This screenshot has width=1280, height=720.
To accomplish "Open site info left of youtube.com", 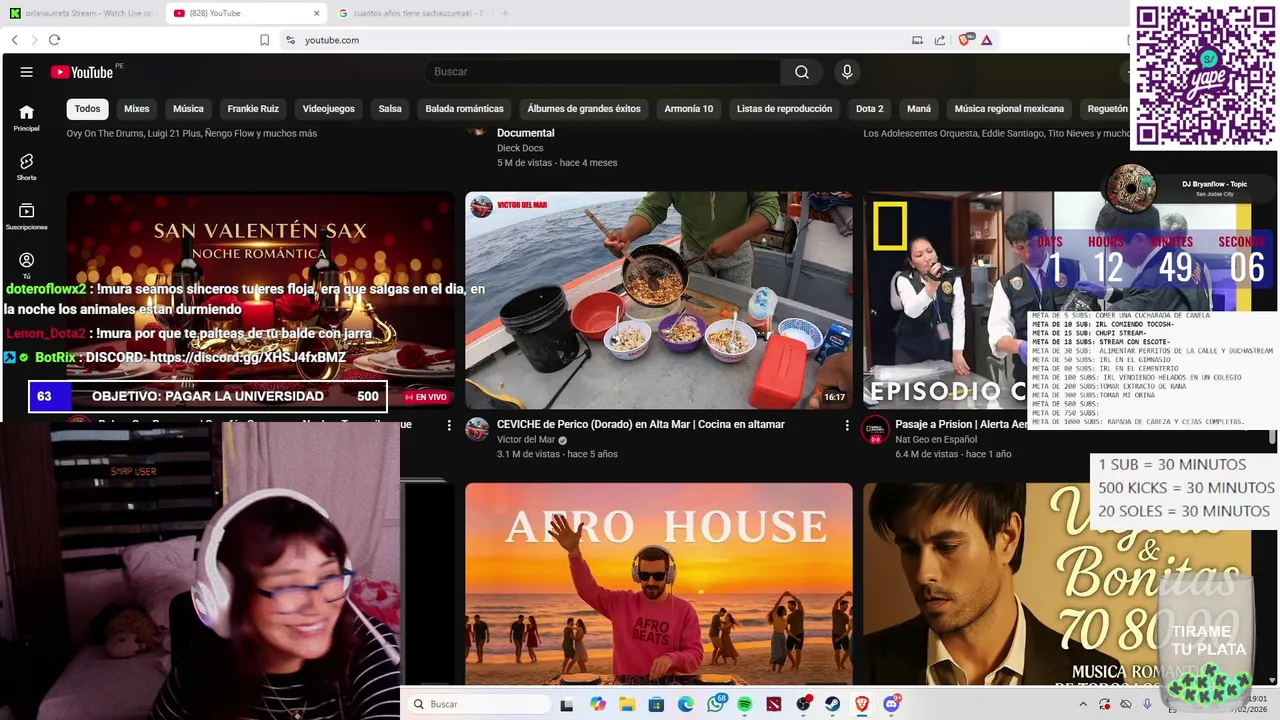I will coord(290,40).
